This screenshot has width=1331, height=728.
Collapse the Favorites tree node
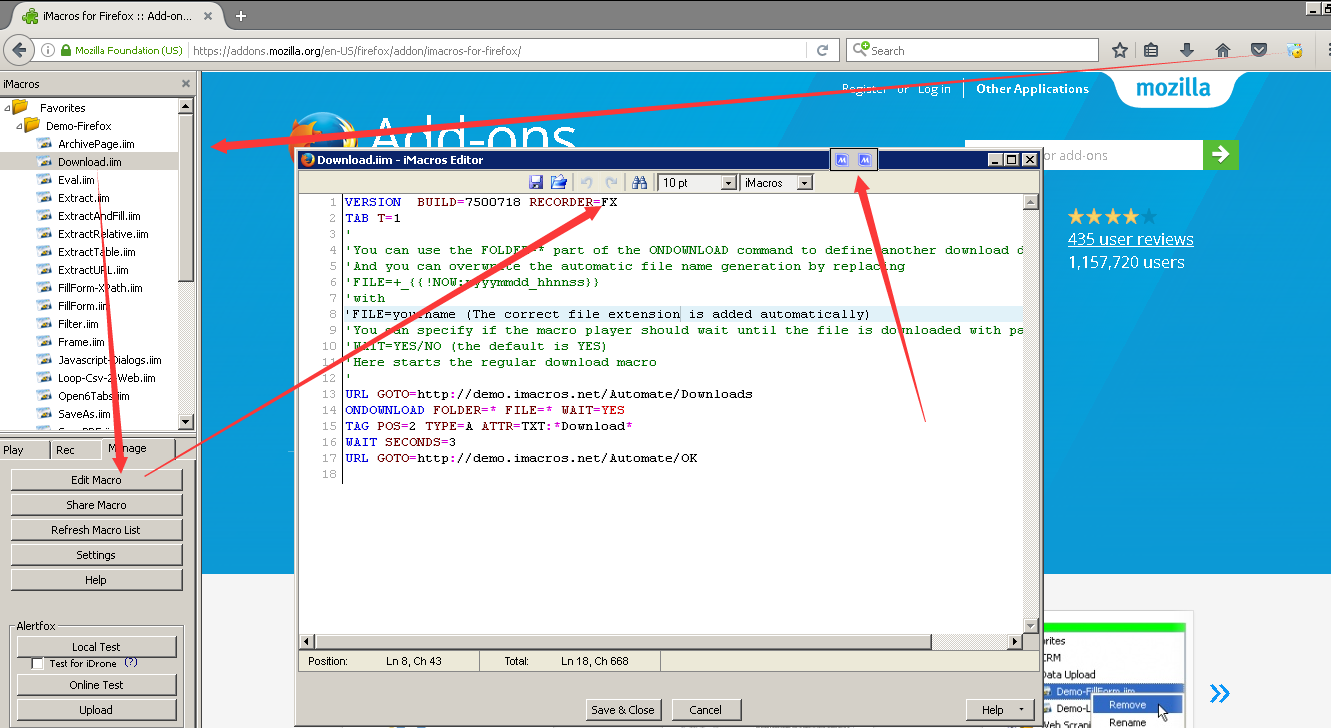point(7,108)
